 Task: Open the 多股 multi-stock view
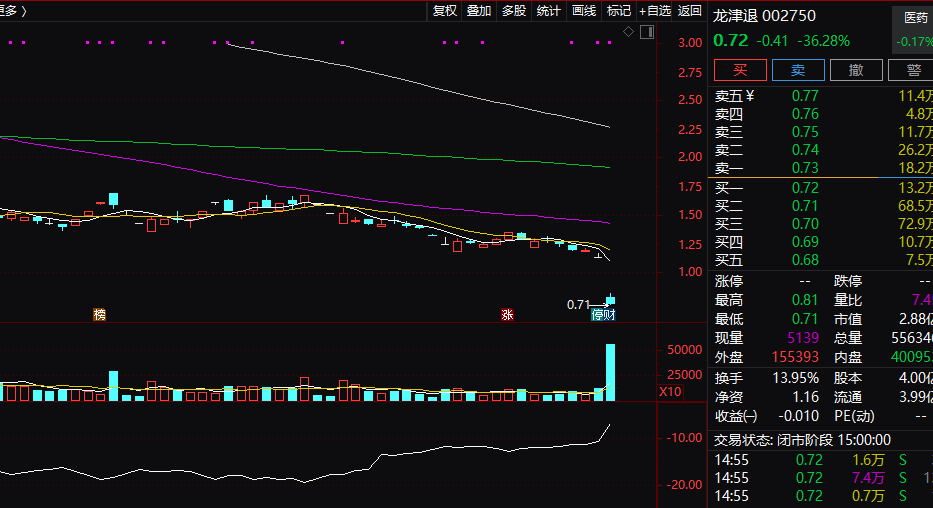click(513, 11)
